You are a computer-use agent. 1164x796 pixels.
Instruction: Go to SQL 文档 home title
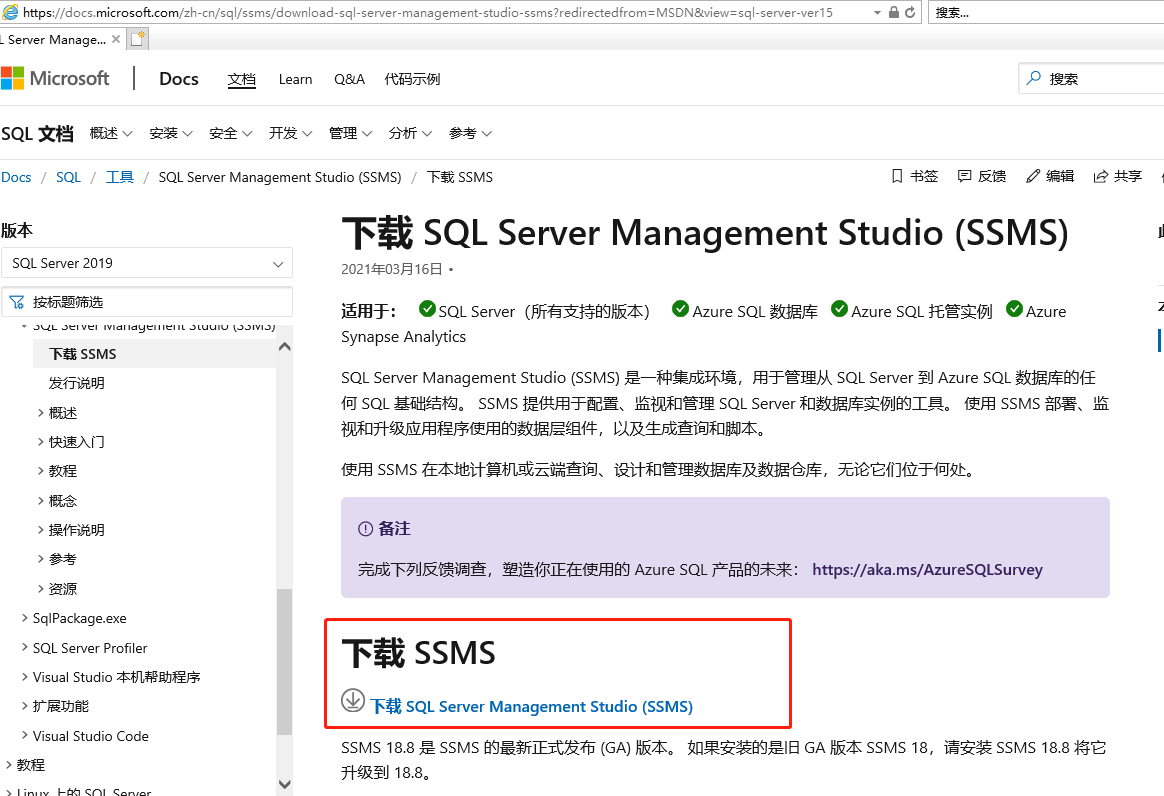(x=37, y=134)
